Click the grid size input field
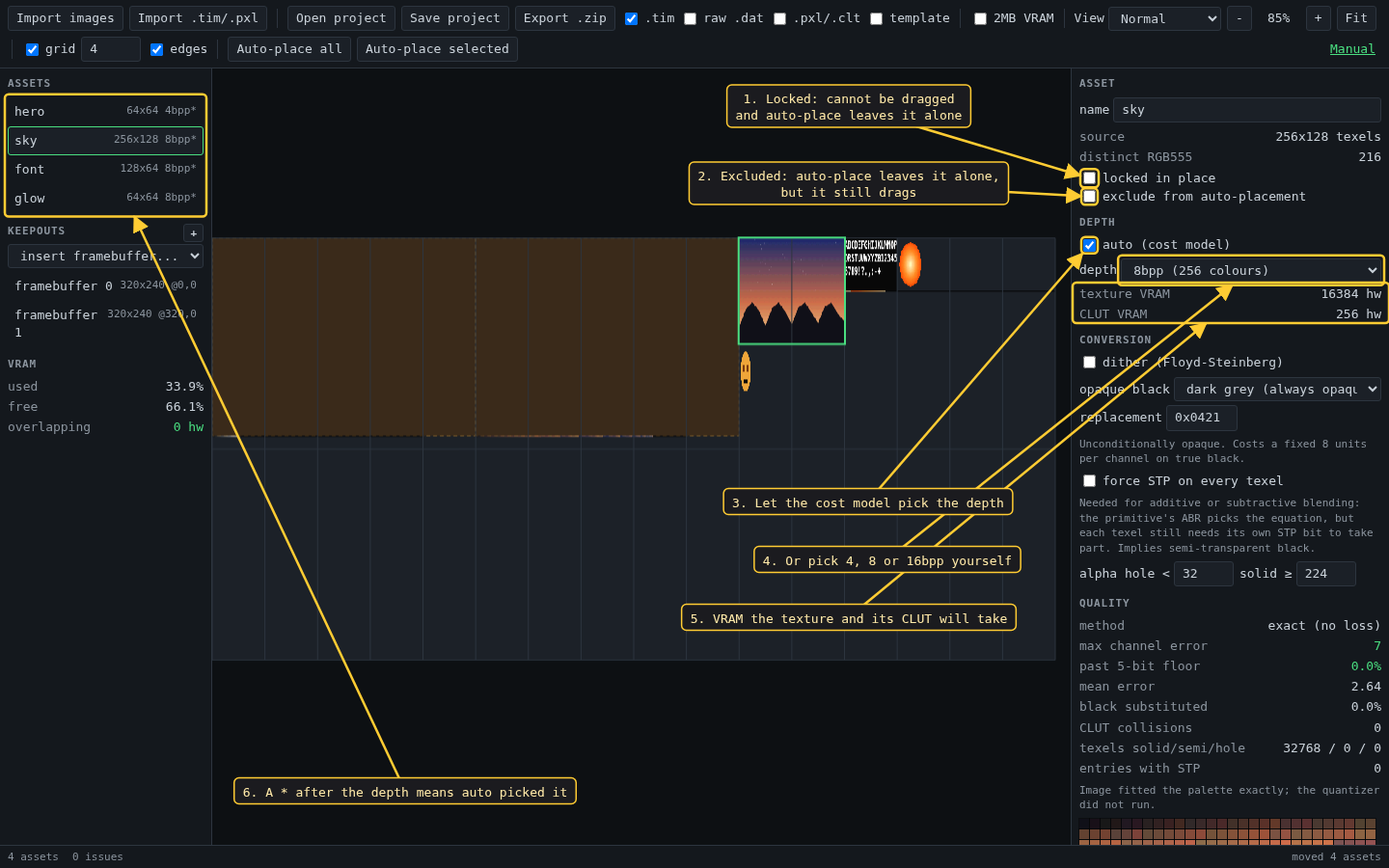Image resolution: width=1389 pixels, height=868 pixels. tap(111, 49)
